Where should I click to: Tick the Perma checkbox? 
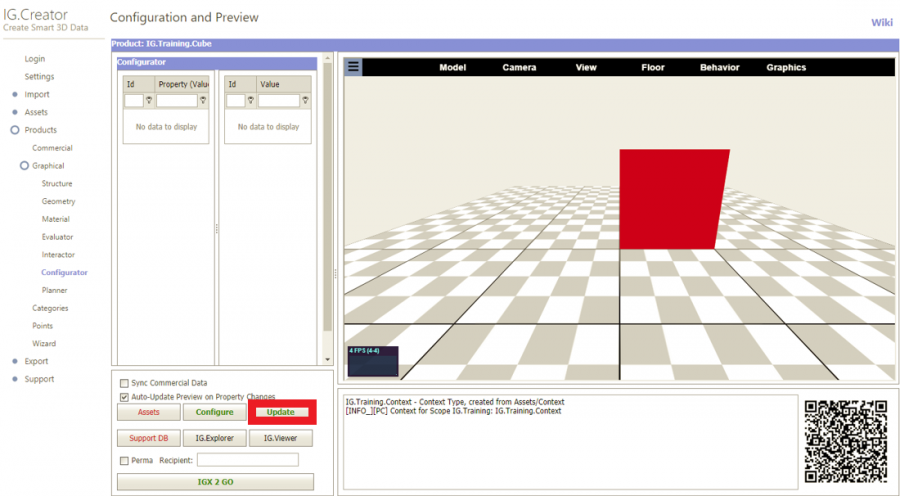pos(124,461)
